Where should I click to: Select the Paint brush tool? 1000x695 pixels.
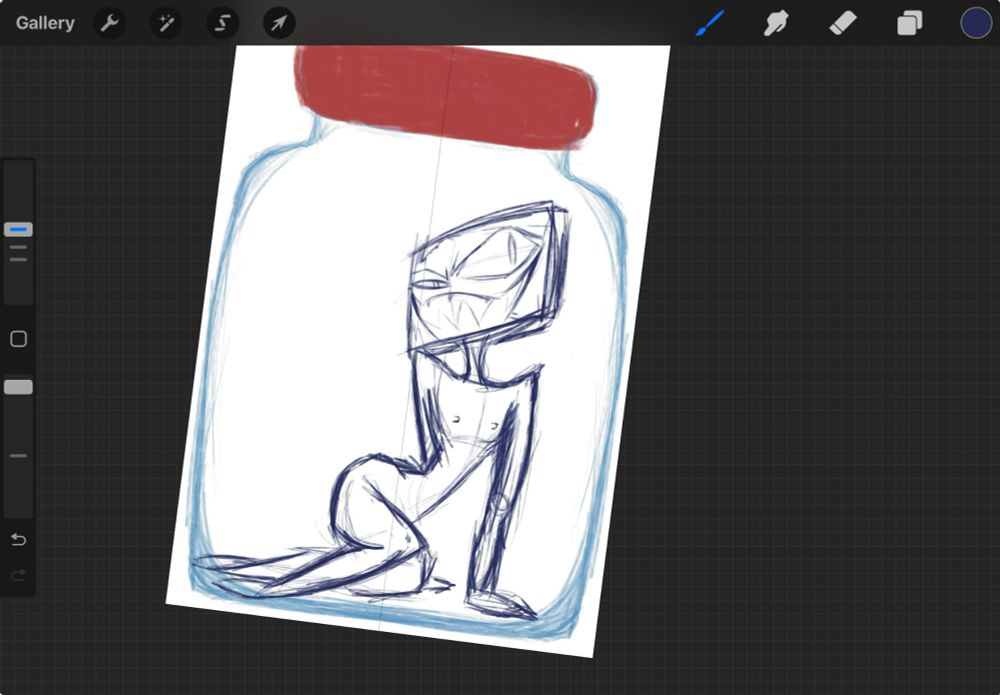[x=710, y=24]
